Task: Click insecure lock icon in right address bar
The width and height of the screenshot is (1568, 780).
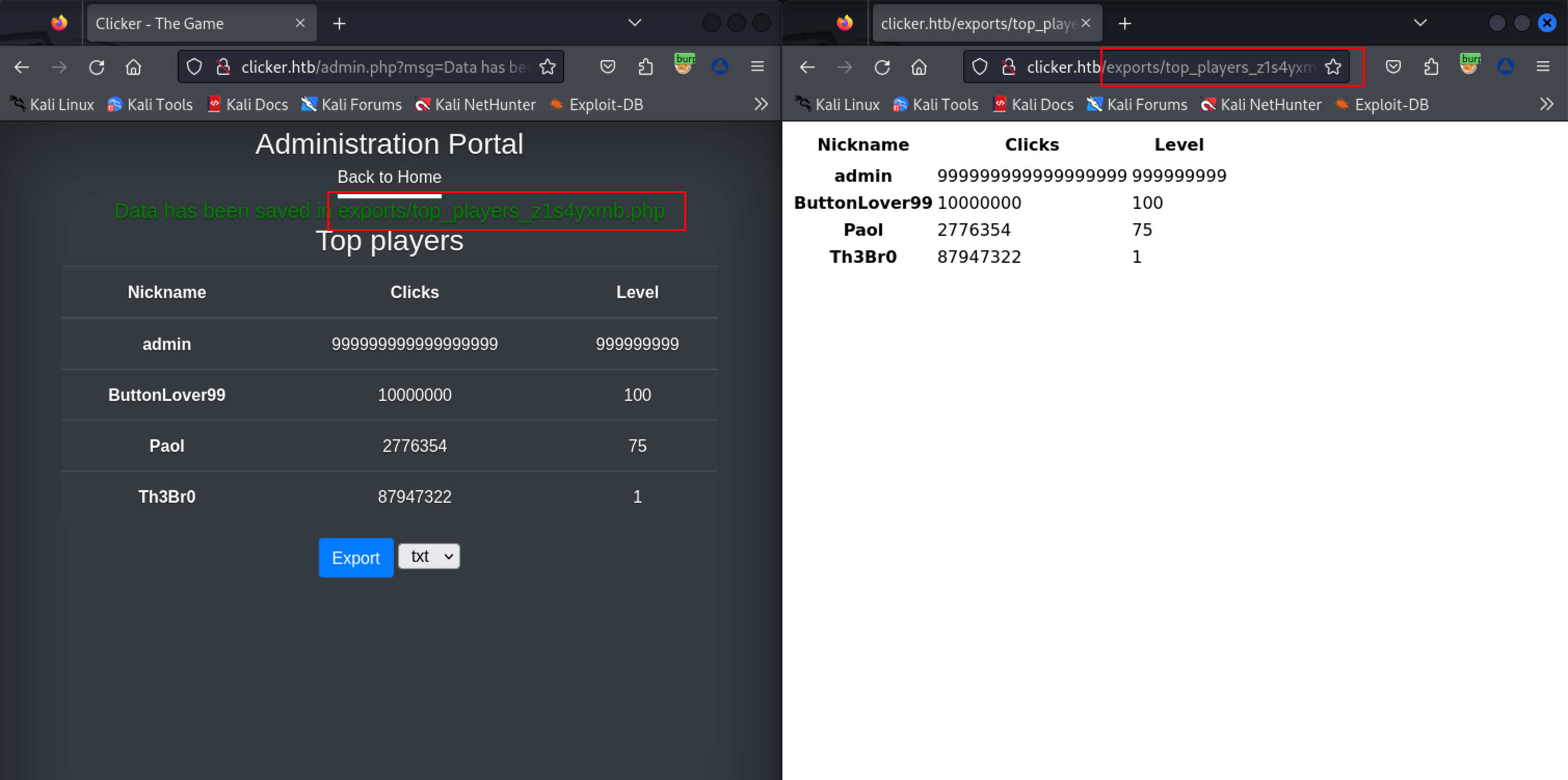Action: click(1008, 67)
